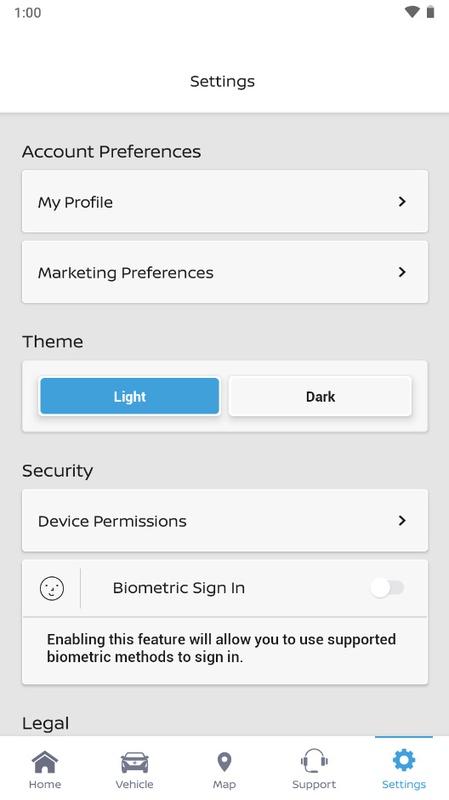Enable the Biometric Sign In switch

387,588
